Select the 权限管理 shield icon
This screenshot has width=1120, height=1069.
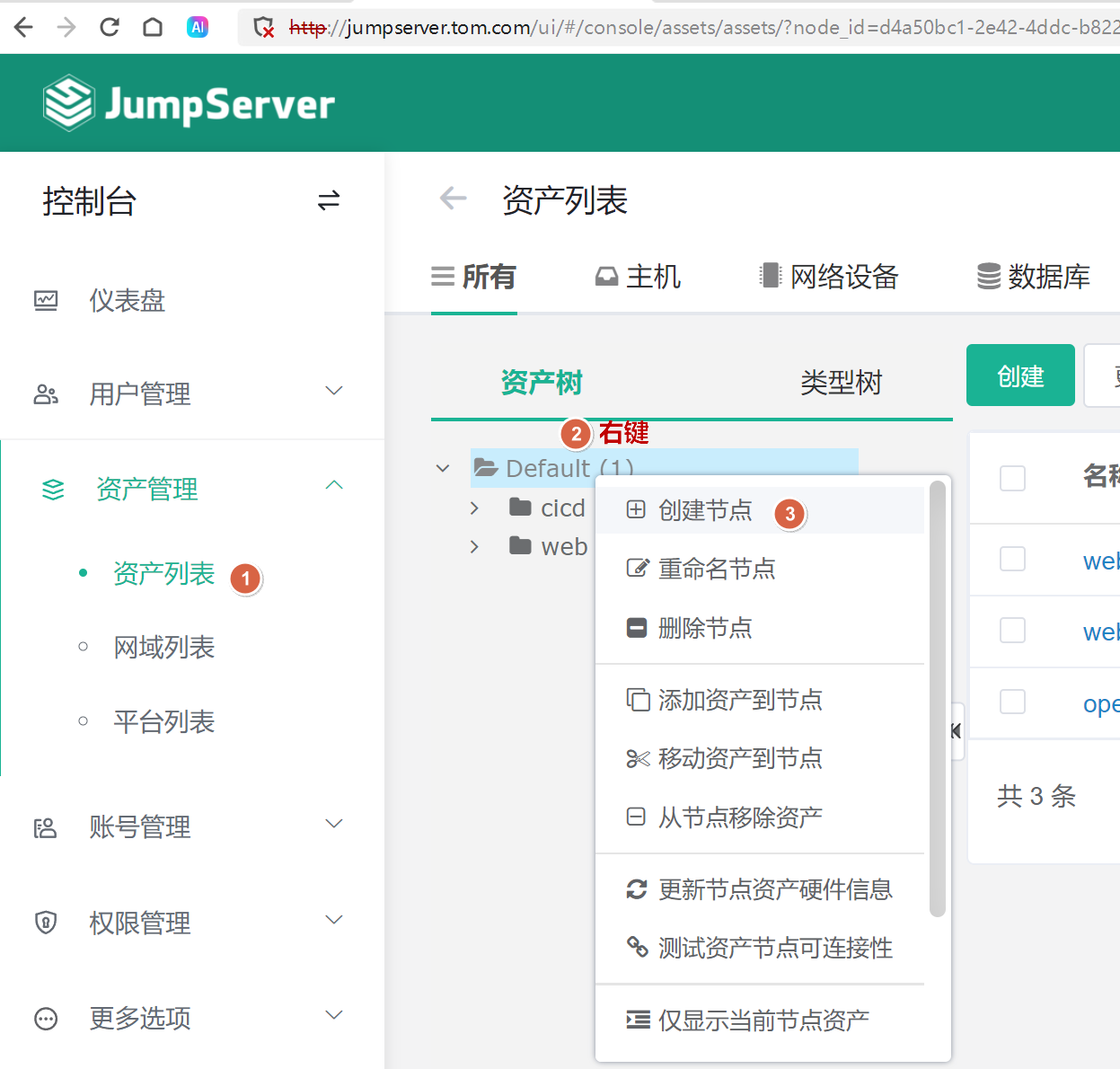coord(46,922)
